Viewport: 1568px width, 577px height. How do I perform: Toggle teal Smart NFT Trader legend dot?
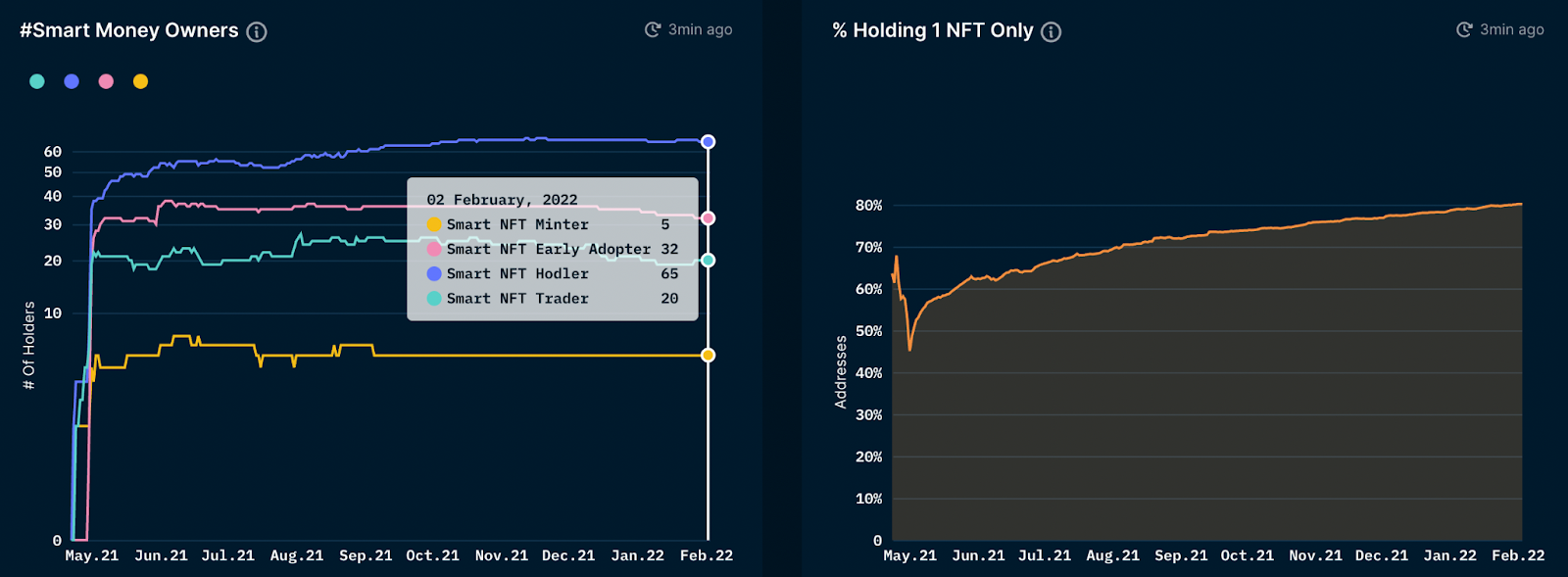click(x=37, y=81)
